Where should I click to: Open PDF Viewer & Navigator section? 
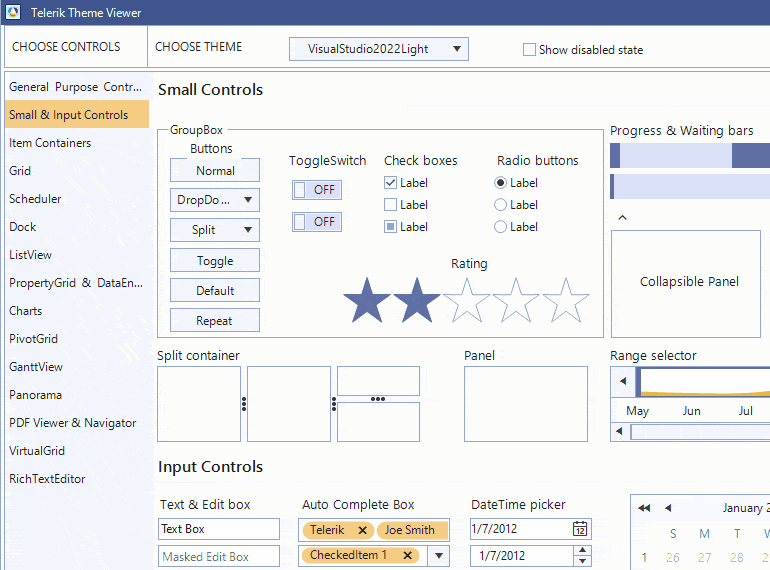pos(77,423)
